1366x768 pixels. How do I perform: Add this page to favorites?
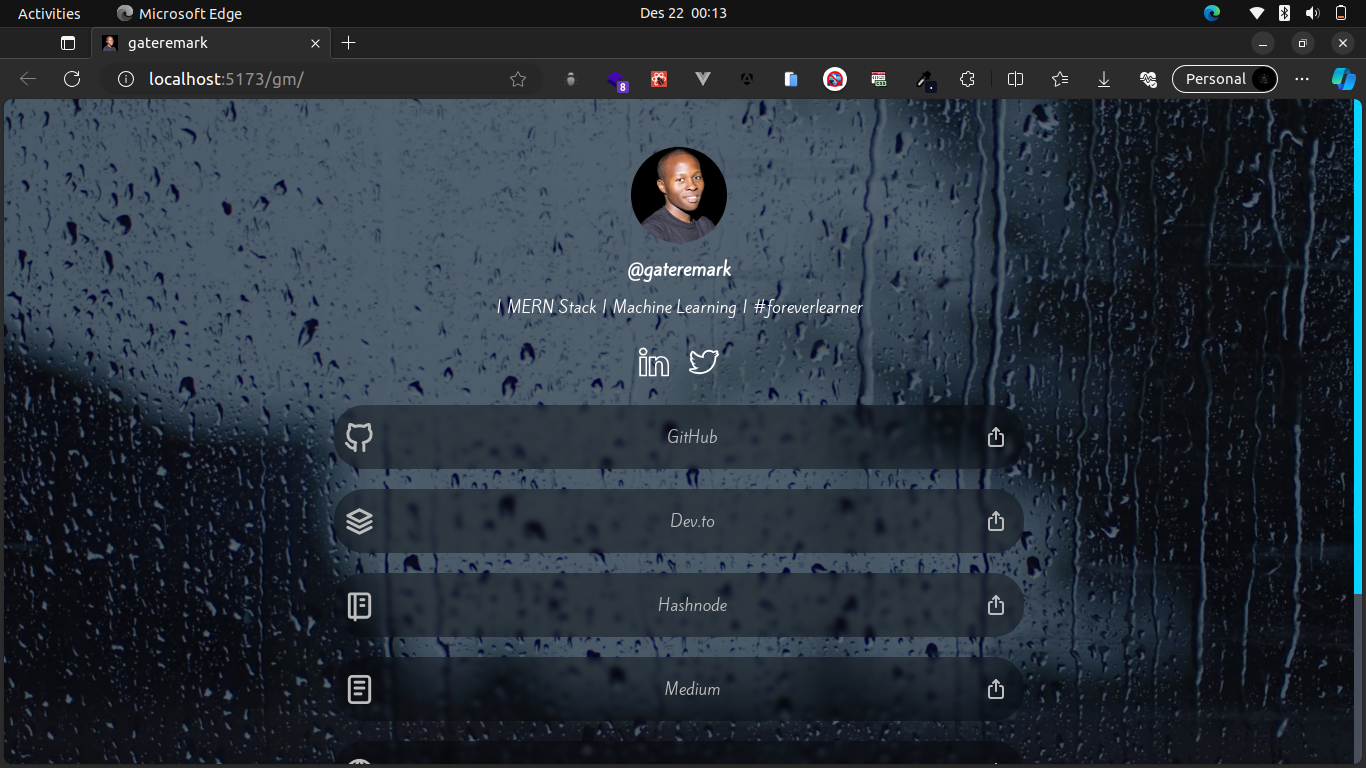point(518,79)
